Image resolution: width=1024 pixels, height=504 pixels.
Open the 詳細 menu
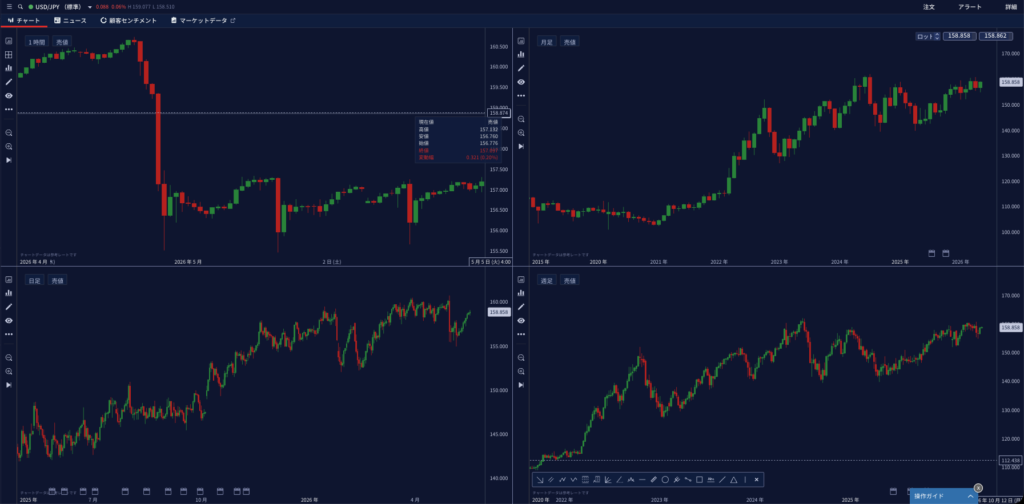[1011, 7]
